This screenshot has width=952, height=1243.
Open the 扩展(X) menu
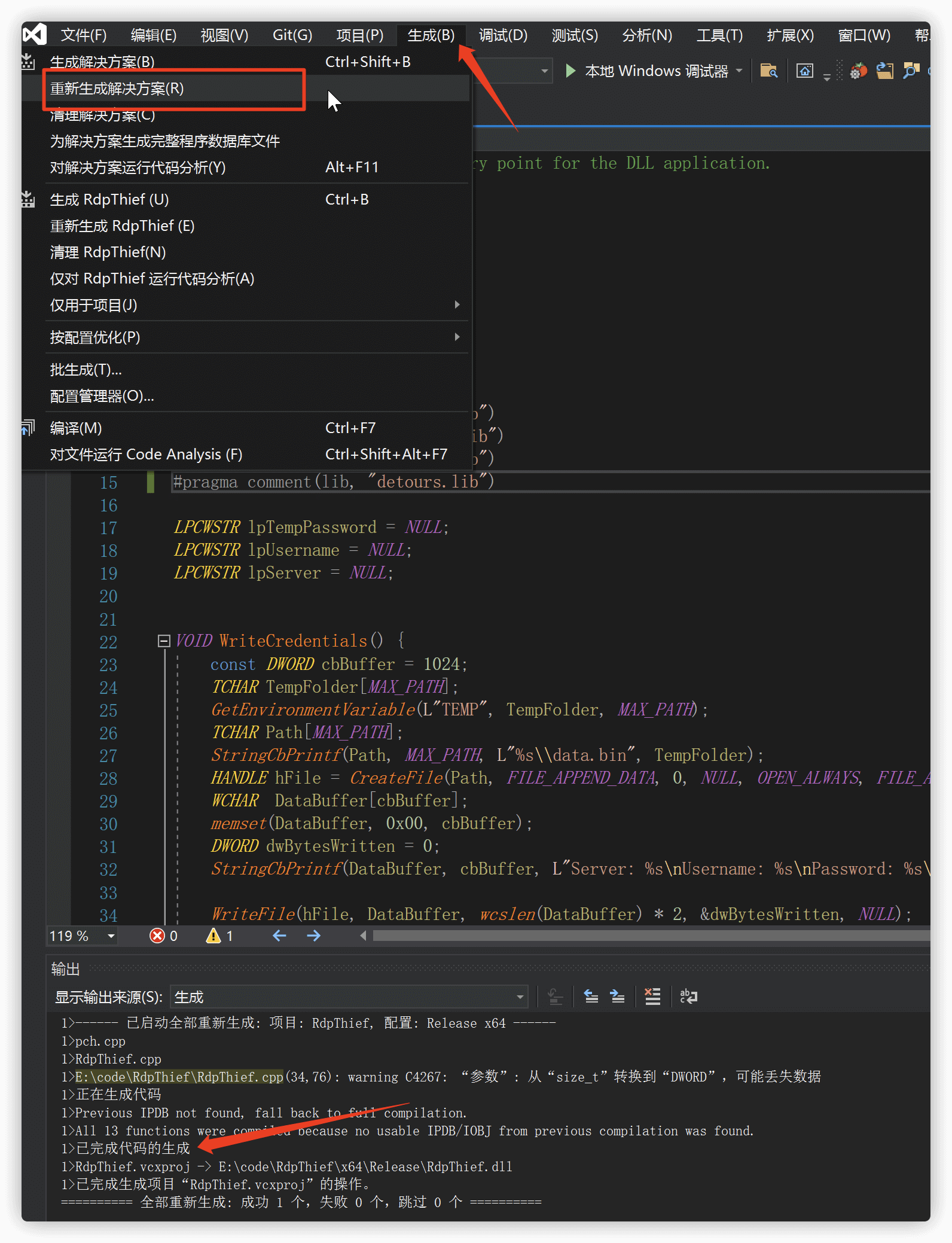tap(791, 35)
